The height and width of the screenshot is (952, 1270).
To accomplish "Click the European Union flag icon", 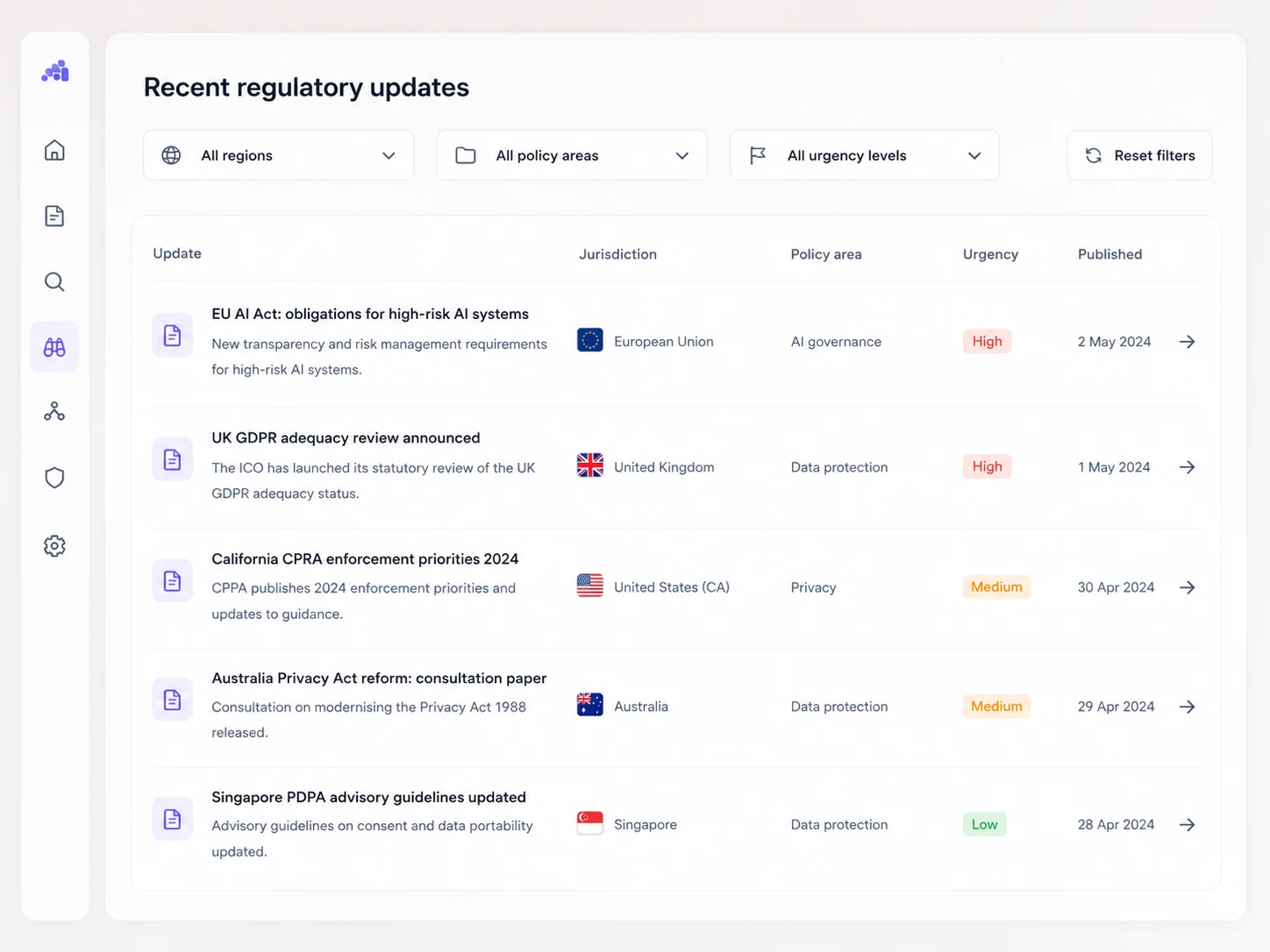I will coord(590,340).
